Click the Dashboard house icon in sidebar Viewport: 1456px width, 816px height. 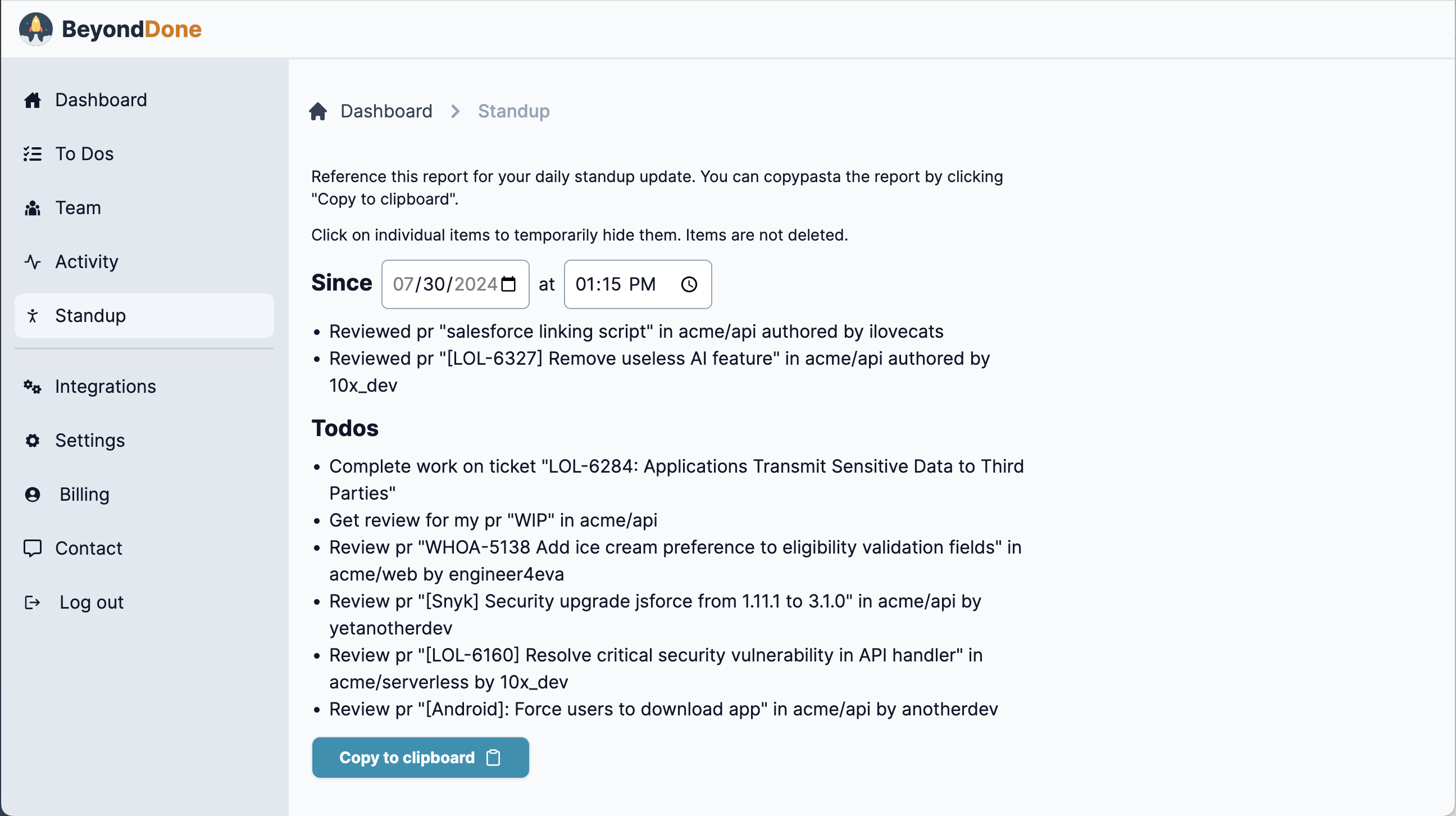point(33,100)
